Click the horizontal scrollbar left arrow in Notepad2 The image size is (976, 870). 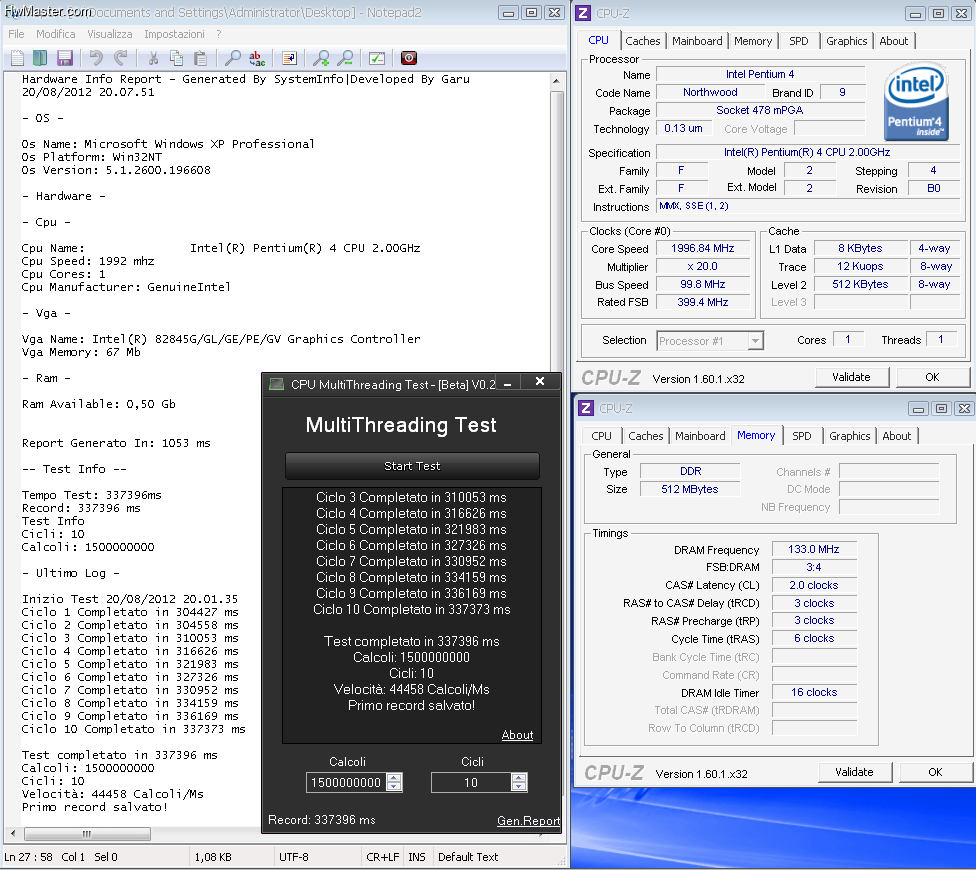[x=13, y=834]
